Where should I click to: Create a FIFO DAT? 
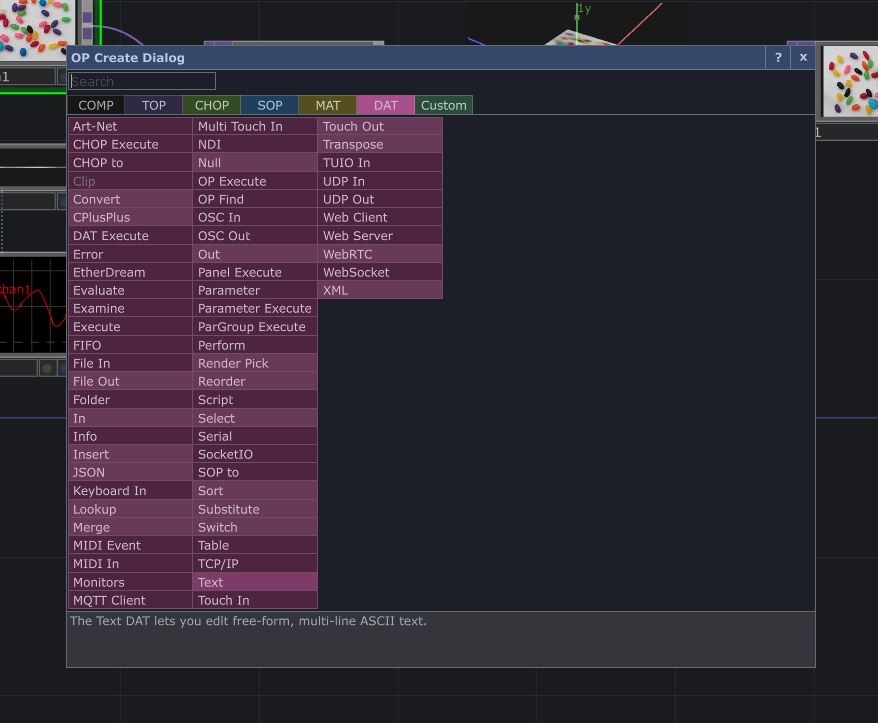point(130,346)
